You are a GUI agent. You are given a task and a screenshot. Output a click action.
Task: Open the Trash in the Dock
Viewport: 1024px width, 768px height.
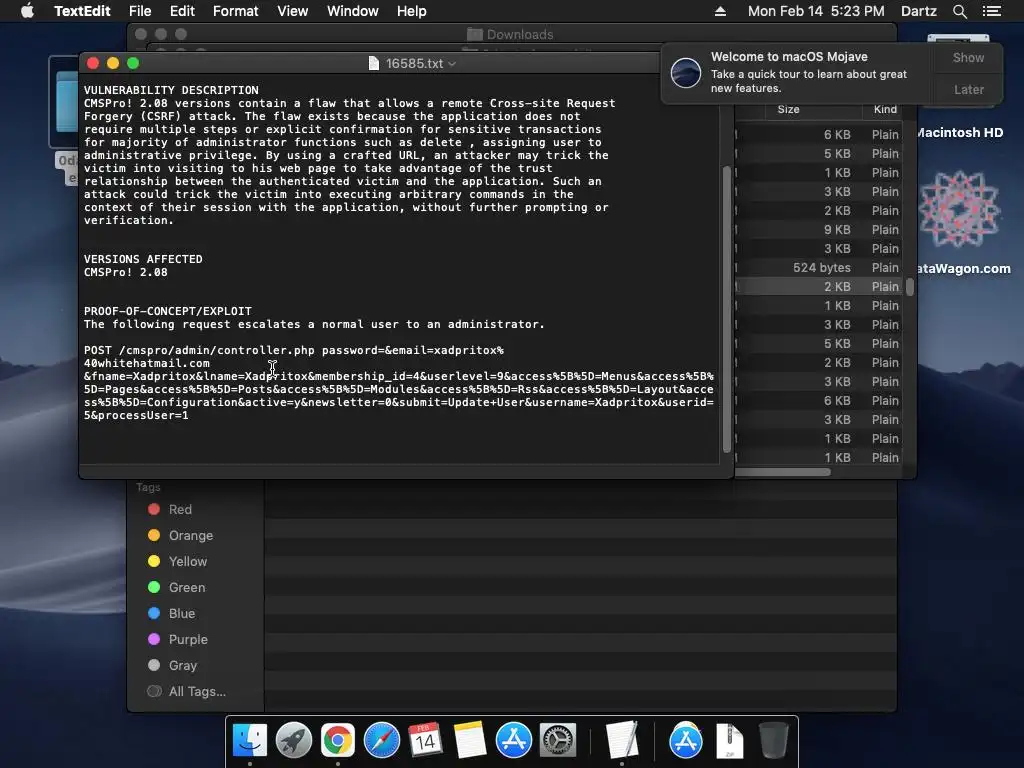tap(774, 741)
